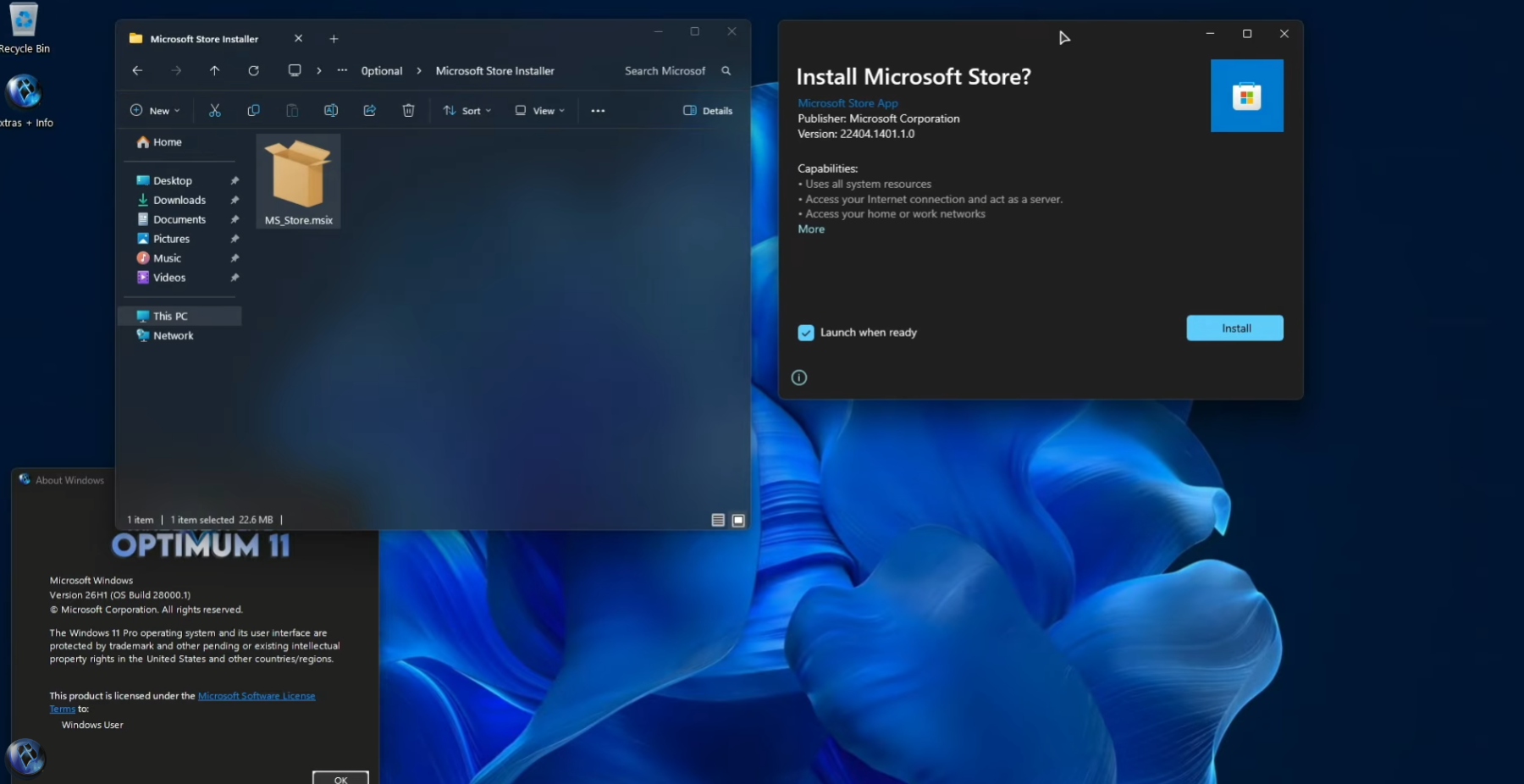Open the See more ellipsis in Explorer toolbar
Viewport: 1524px width, 784px height.
pos(598,111)
